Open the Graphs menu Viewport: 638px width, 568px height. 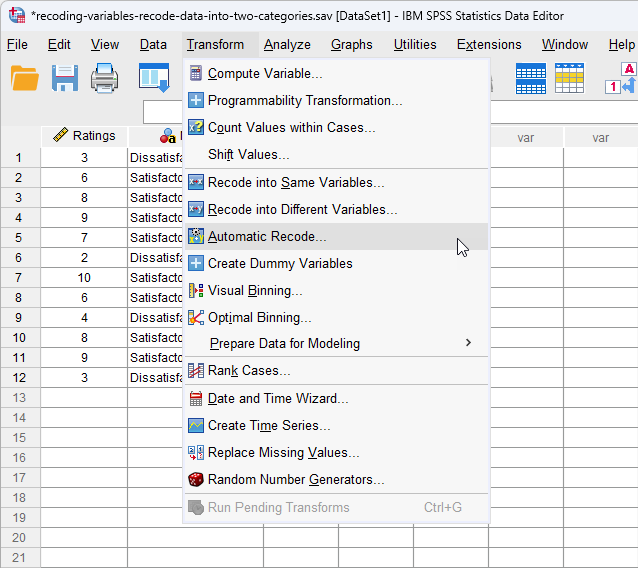click(x=352, y=44)
